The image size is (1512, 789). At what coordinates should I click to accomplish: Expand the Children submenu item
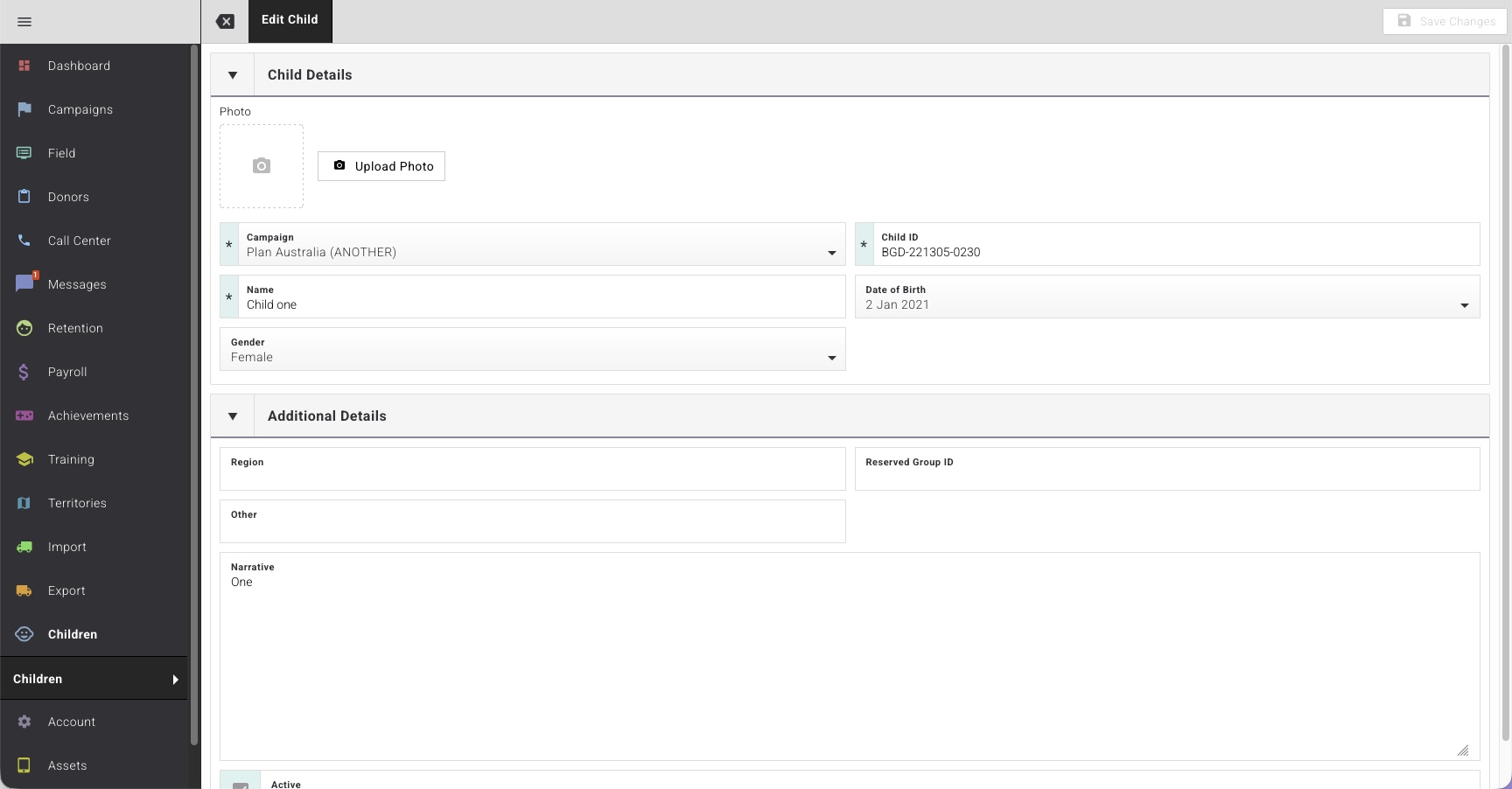tap(94, 679)
